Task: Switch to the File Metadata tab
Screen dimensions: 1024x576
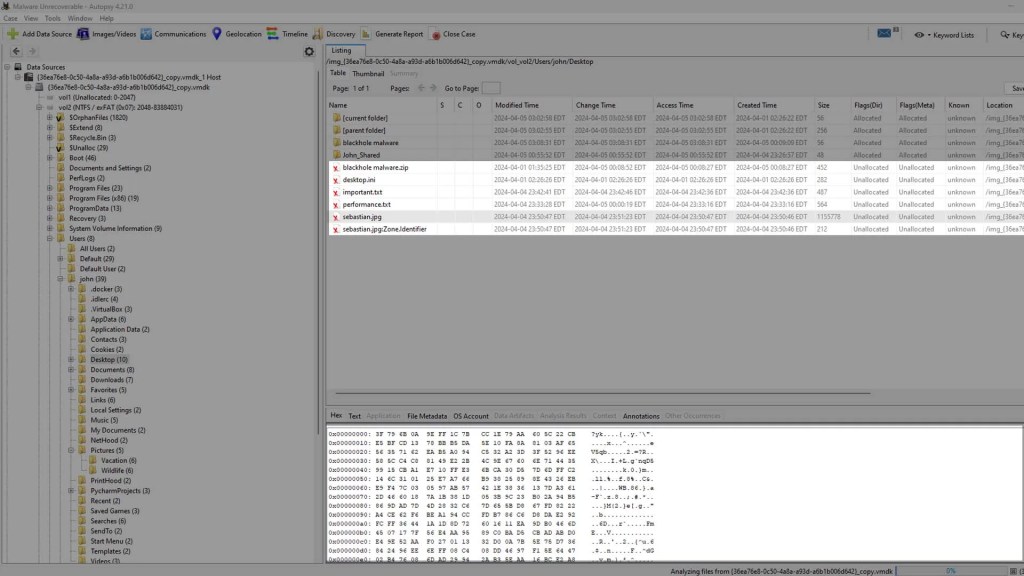Action: click(x=427, y=415)
